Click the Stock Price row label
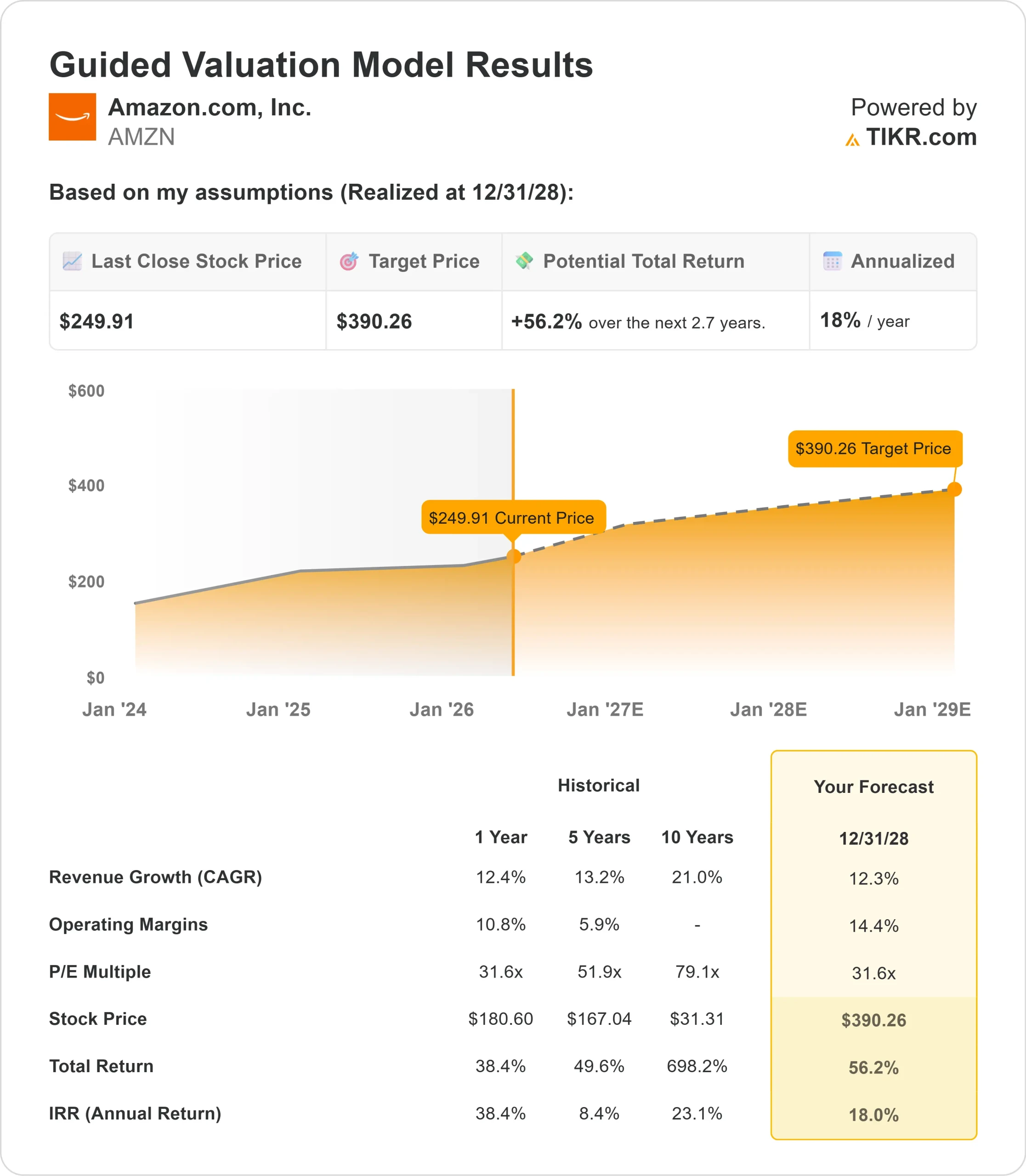Screen dimensions: 1026x1176 98,1019
